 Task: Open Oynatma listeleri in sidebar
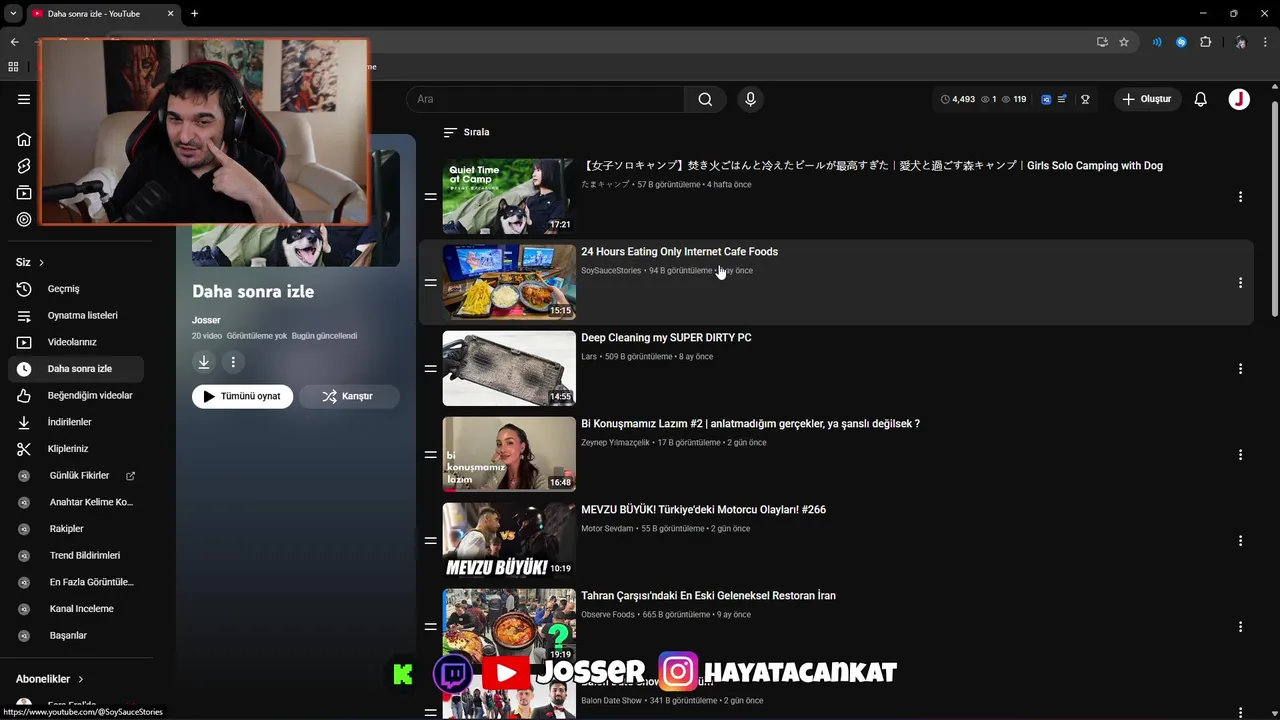76,315
